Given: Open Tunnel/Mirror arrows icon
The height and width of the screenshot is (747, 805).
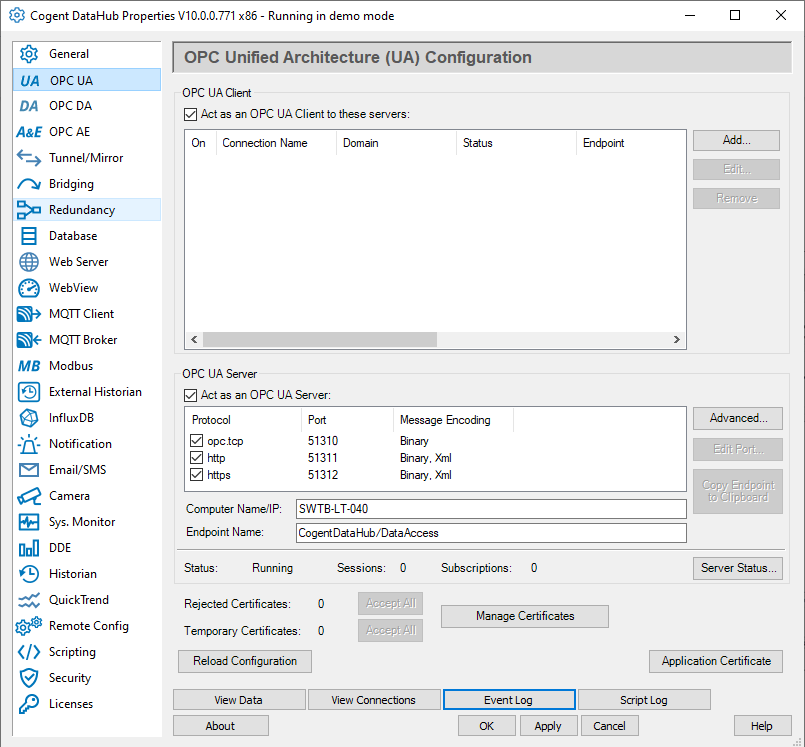Looking at the screenshot, I should pyautogui.click(x=29, y=158).
